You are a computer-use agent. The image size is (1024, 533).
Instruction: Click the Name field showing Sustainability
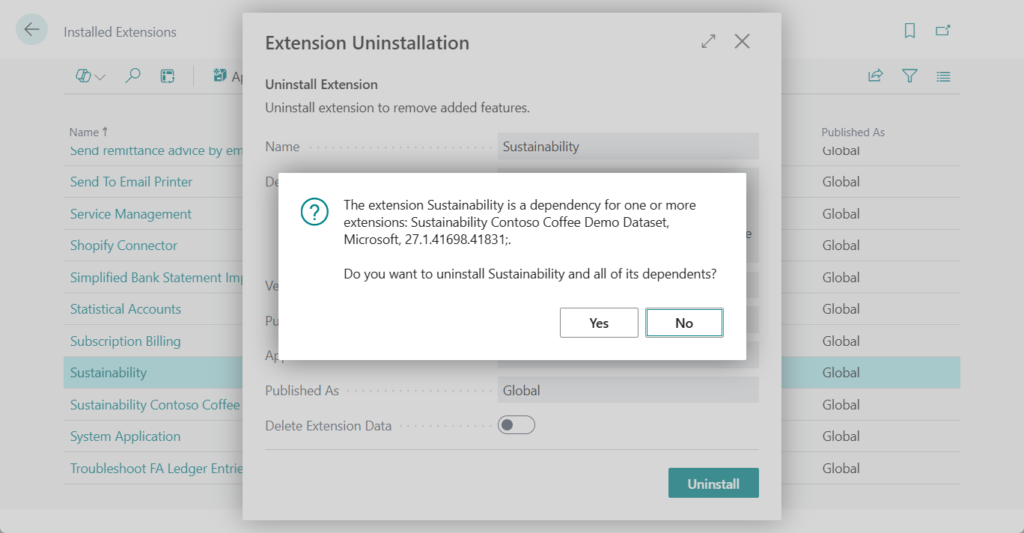coord(628,147)
